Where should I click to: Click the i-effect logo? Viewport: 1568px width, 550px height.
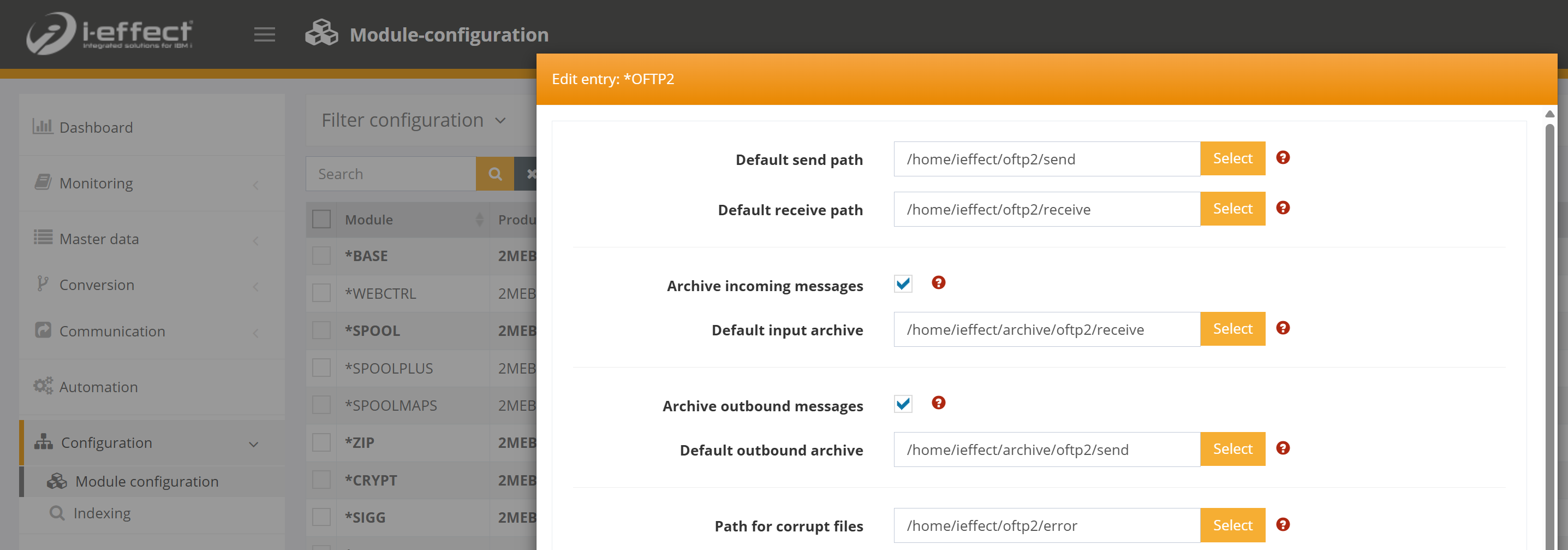[x=110, y=33]
